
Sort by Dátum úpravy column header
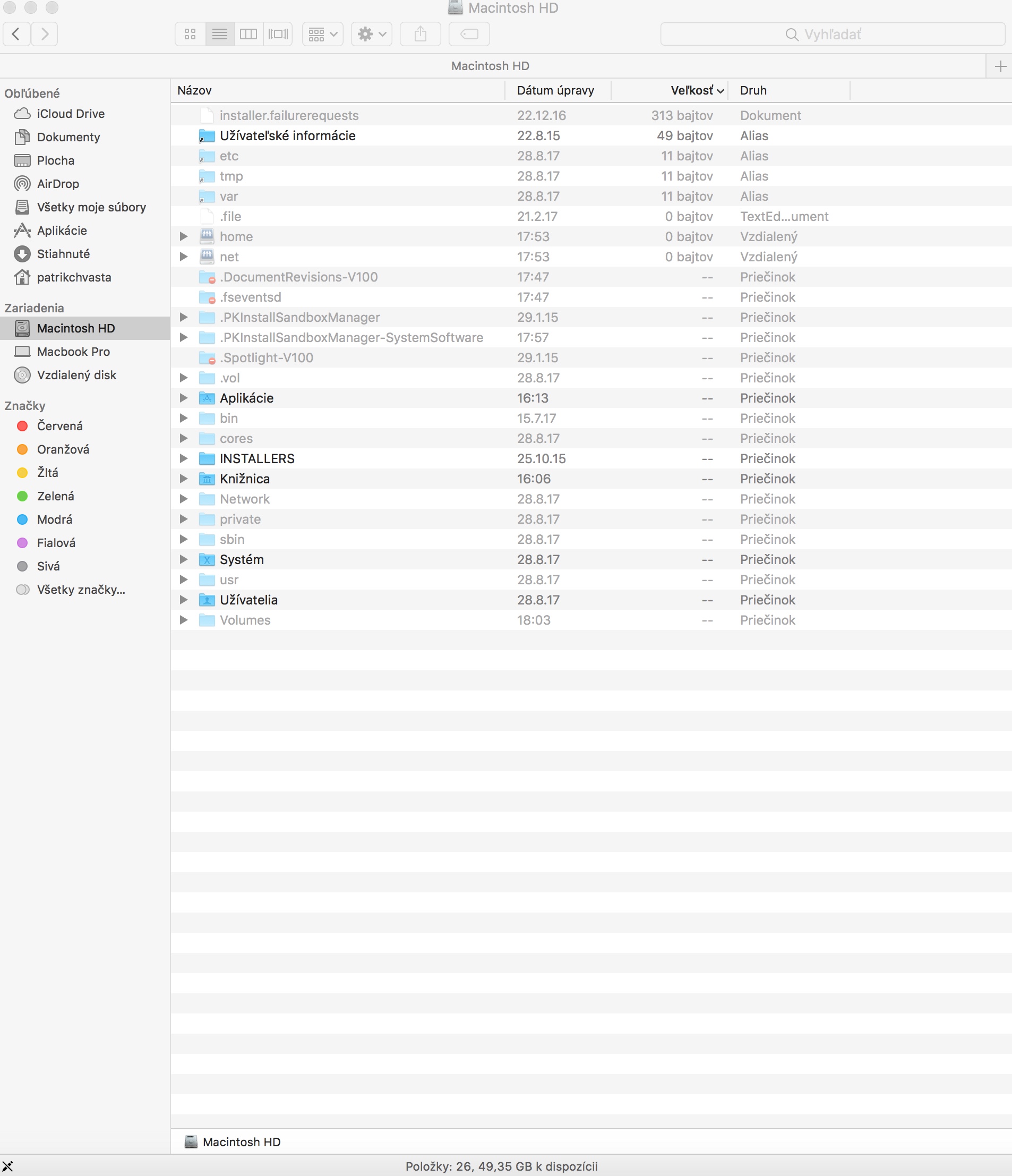(558, 90)
